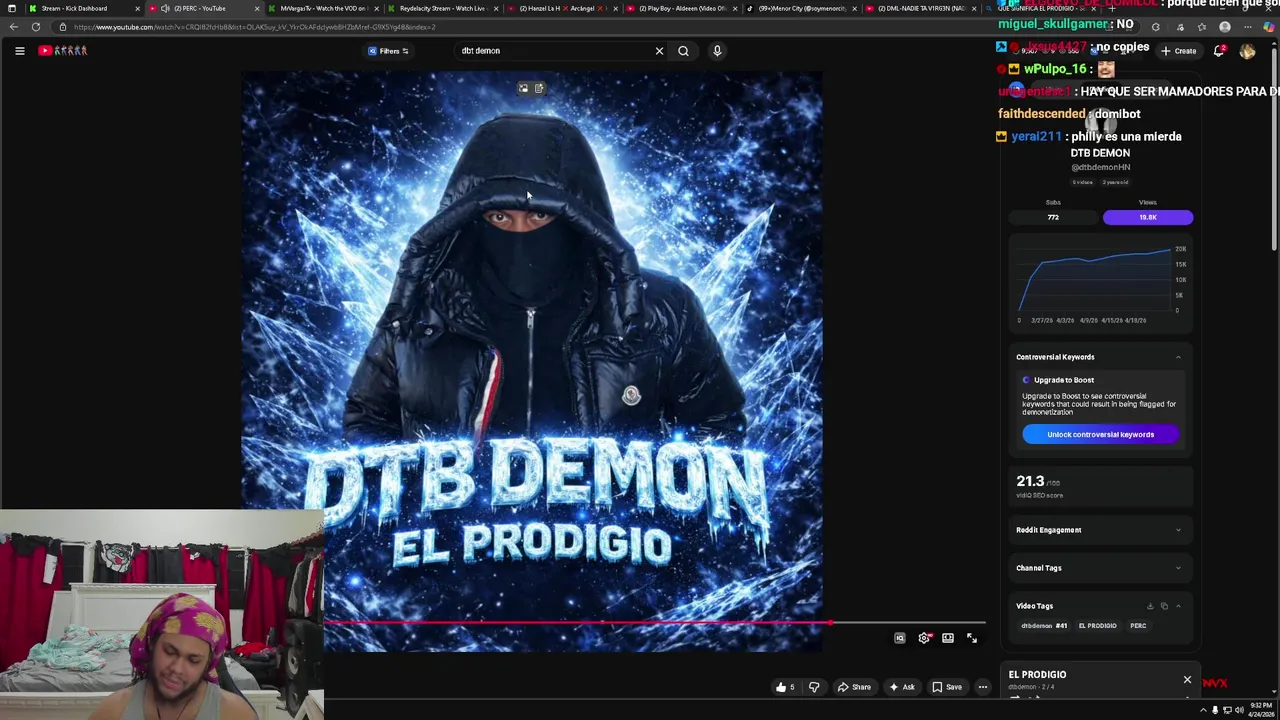Click the vidIQ SEO score 21.3
1280x720 pixels.
pyautogui.click(x=1030, y=481)
